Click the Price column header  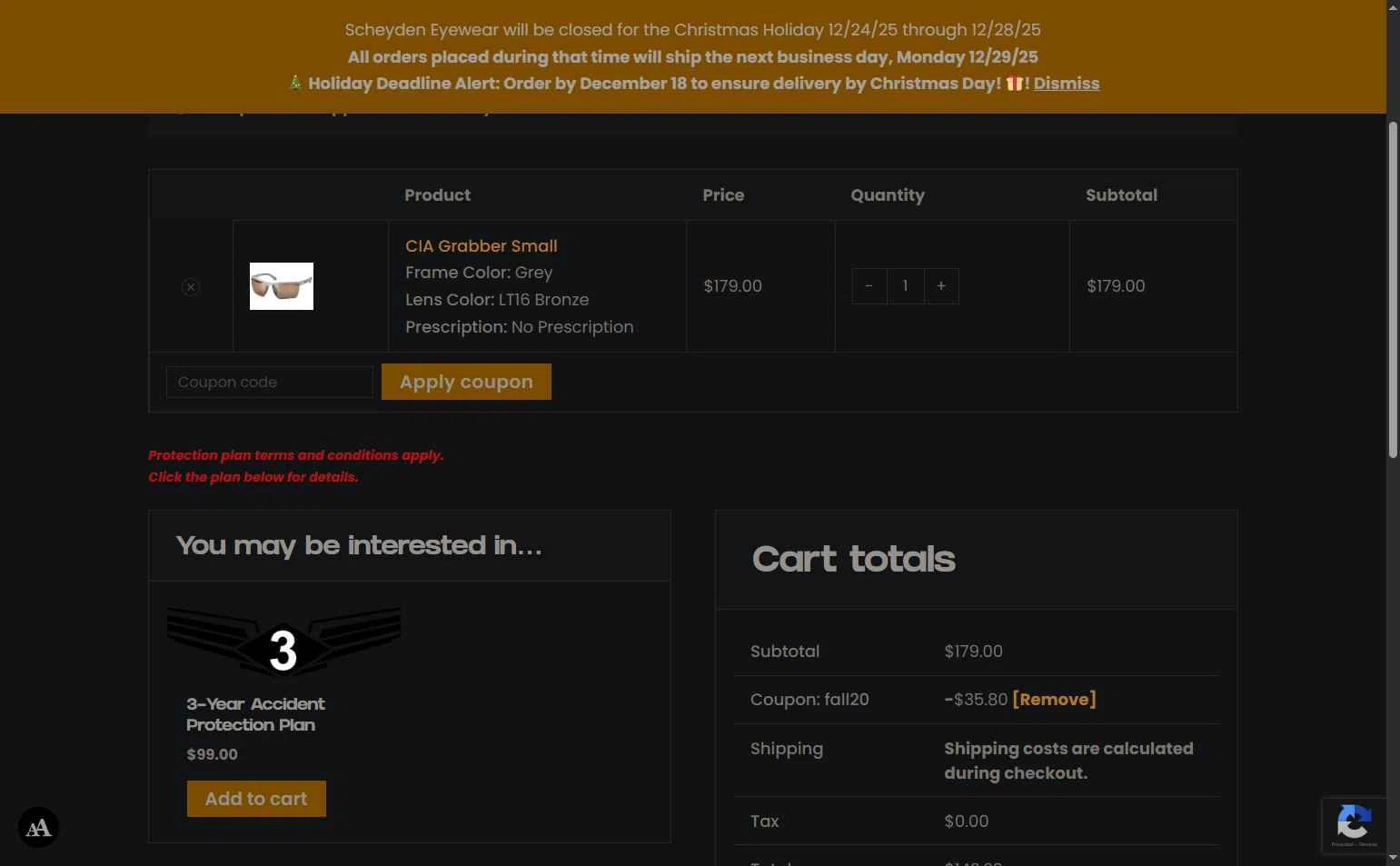[723, 195]
